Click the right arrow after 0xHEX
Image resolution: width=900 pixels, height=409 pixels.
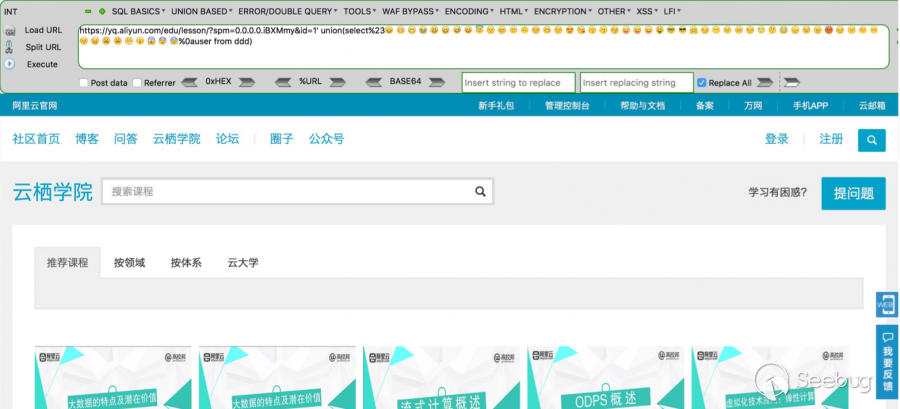pyautogui.click(x=247, y=83)
